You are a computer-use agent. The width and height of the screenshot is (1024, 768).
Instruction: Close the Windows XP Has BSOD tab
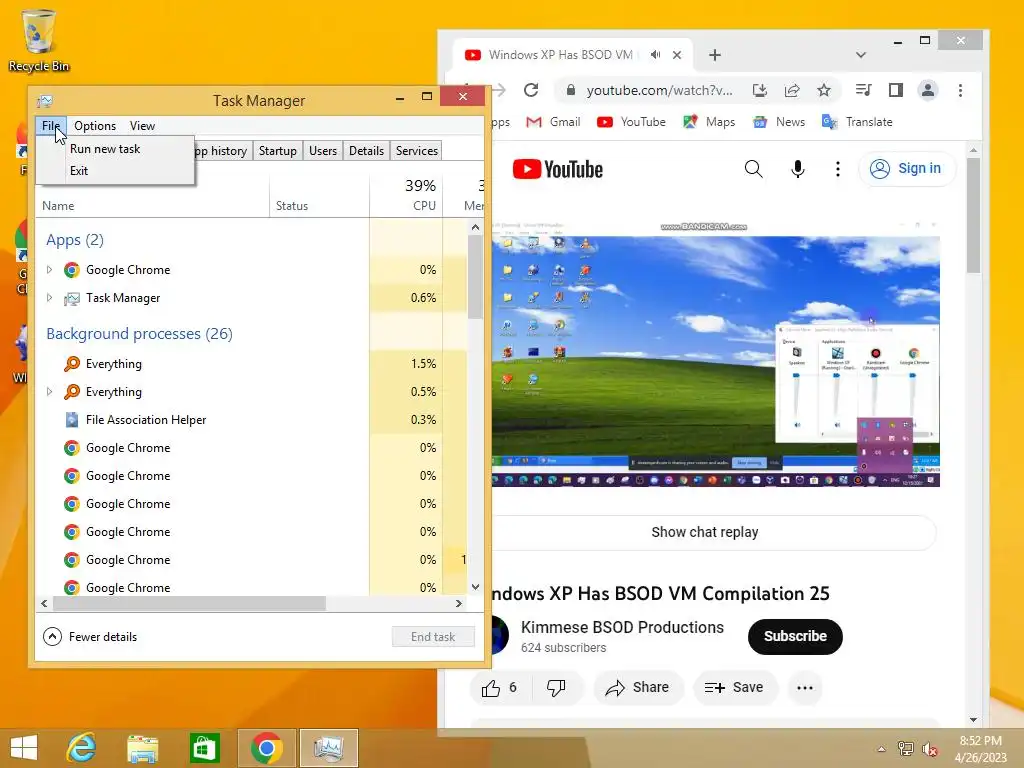677,56
